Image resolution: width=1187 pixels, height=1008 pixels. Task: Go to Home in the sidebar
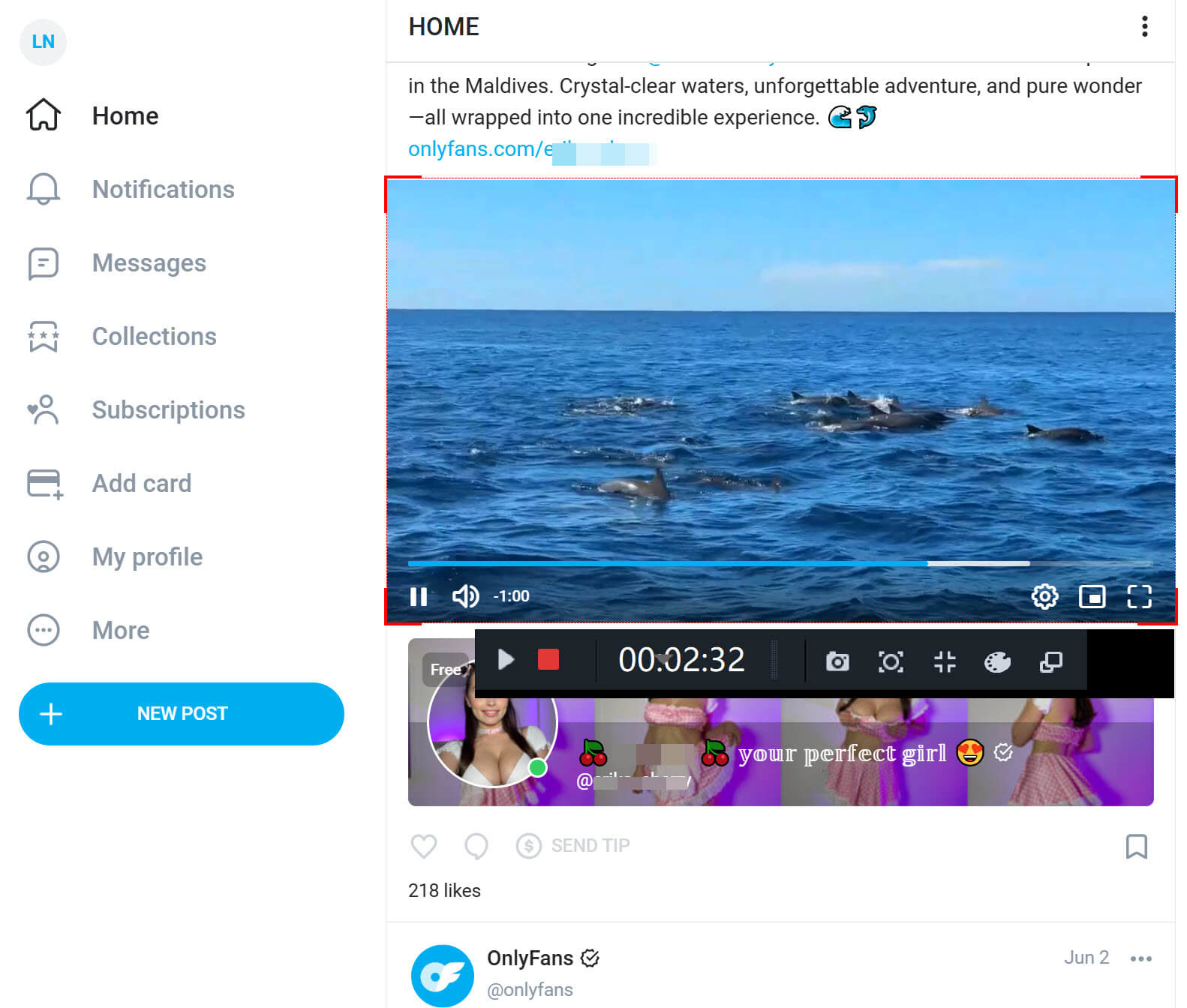[x=125, y=115]
